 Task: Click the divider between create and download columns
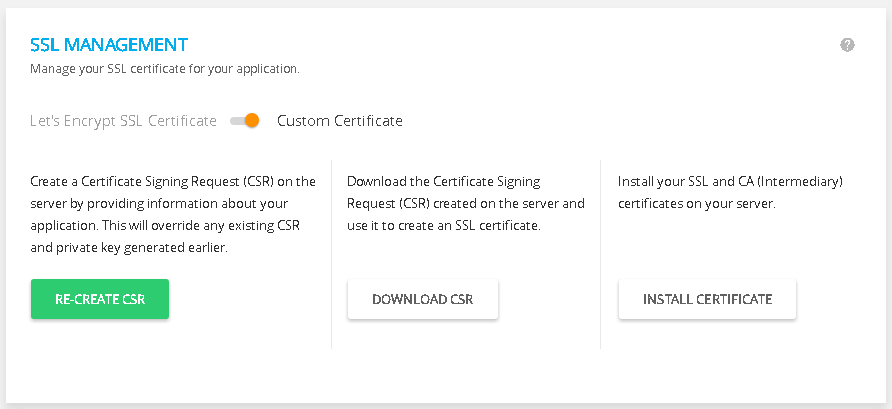331,254
